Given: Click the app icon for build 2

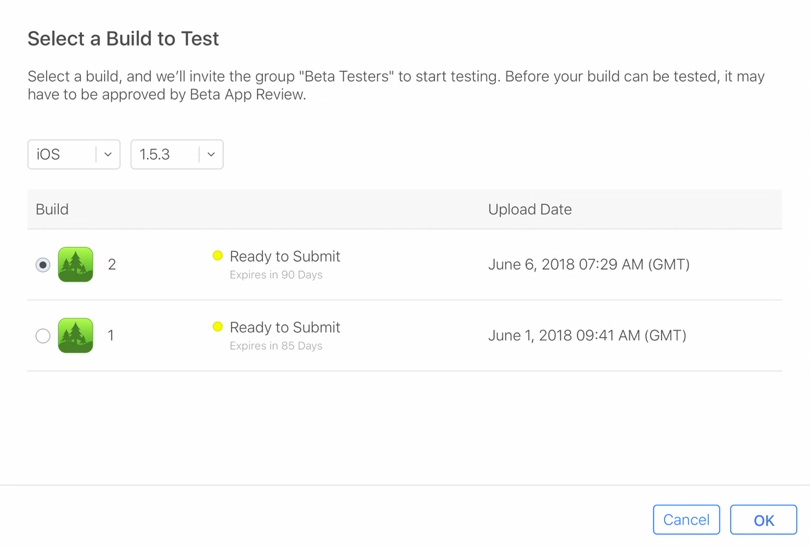Looking at the screenshot, I should click(76, 265).
